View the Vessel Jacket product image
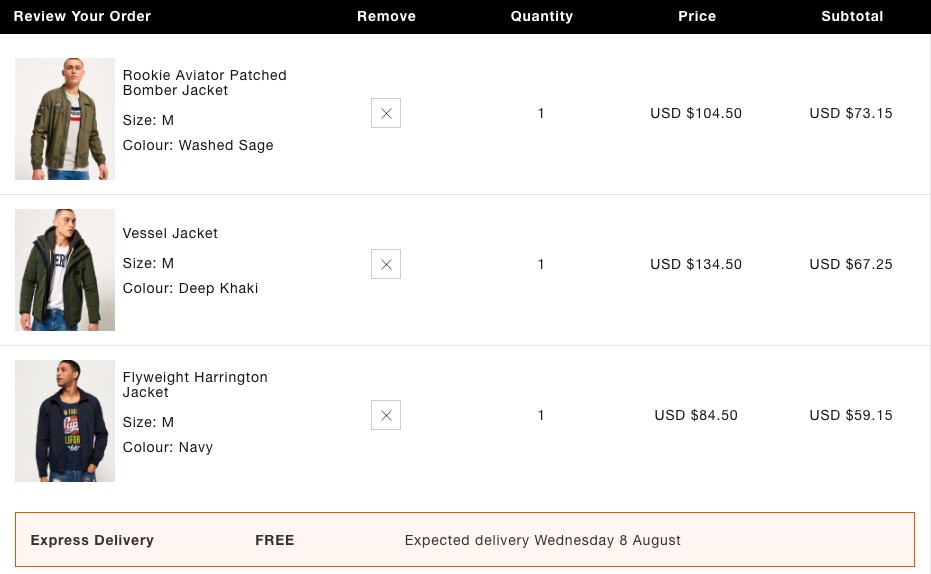The image size is (931, 574). [65, 270]
